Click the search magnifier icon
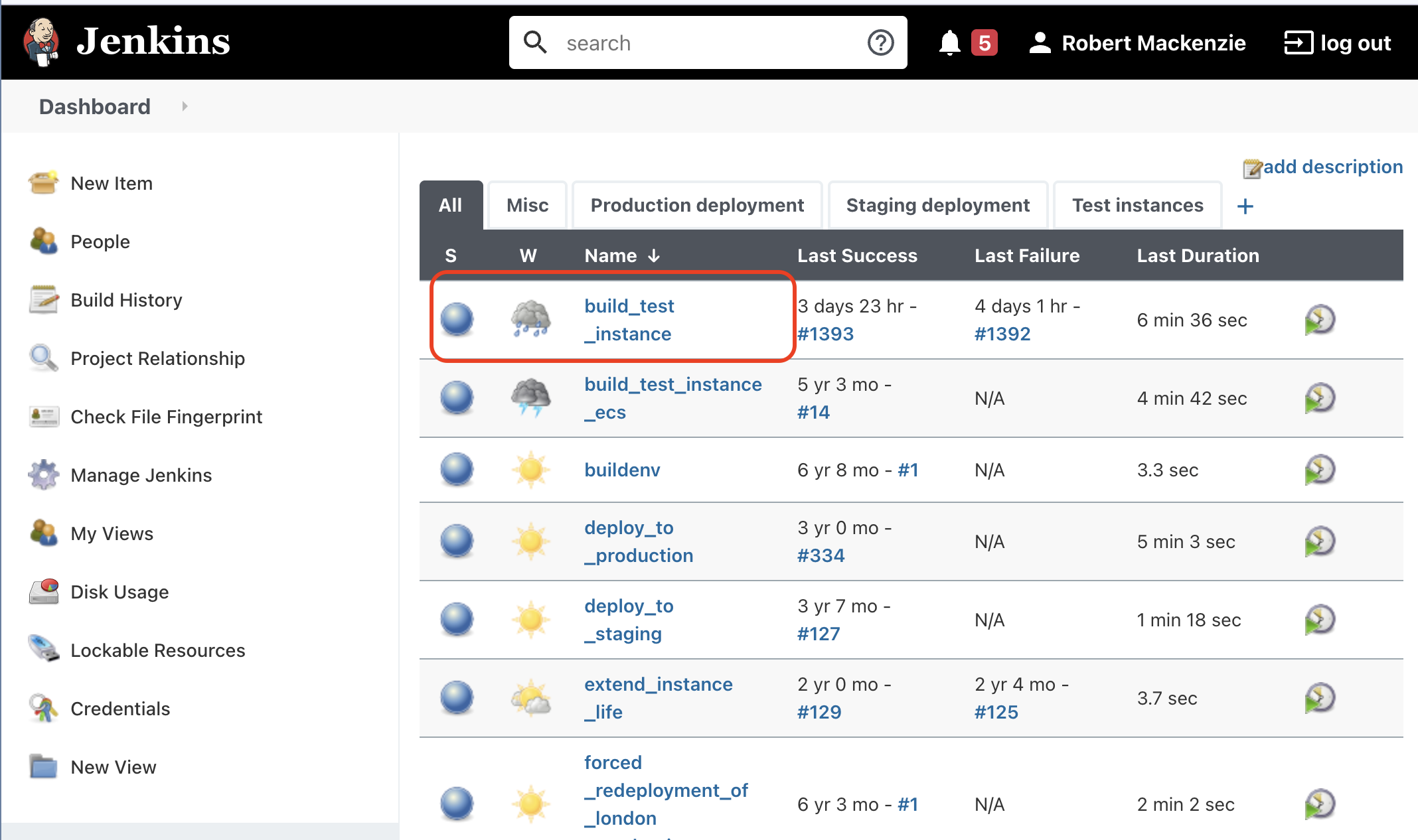Viewport: 1418px width, 840px height. pos(535,42)
